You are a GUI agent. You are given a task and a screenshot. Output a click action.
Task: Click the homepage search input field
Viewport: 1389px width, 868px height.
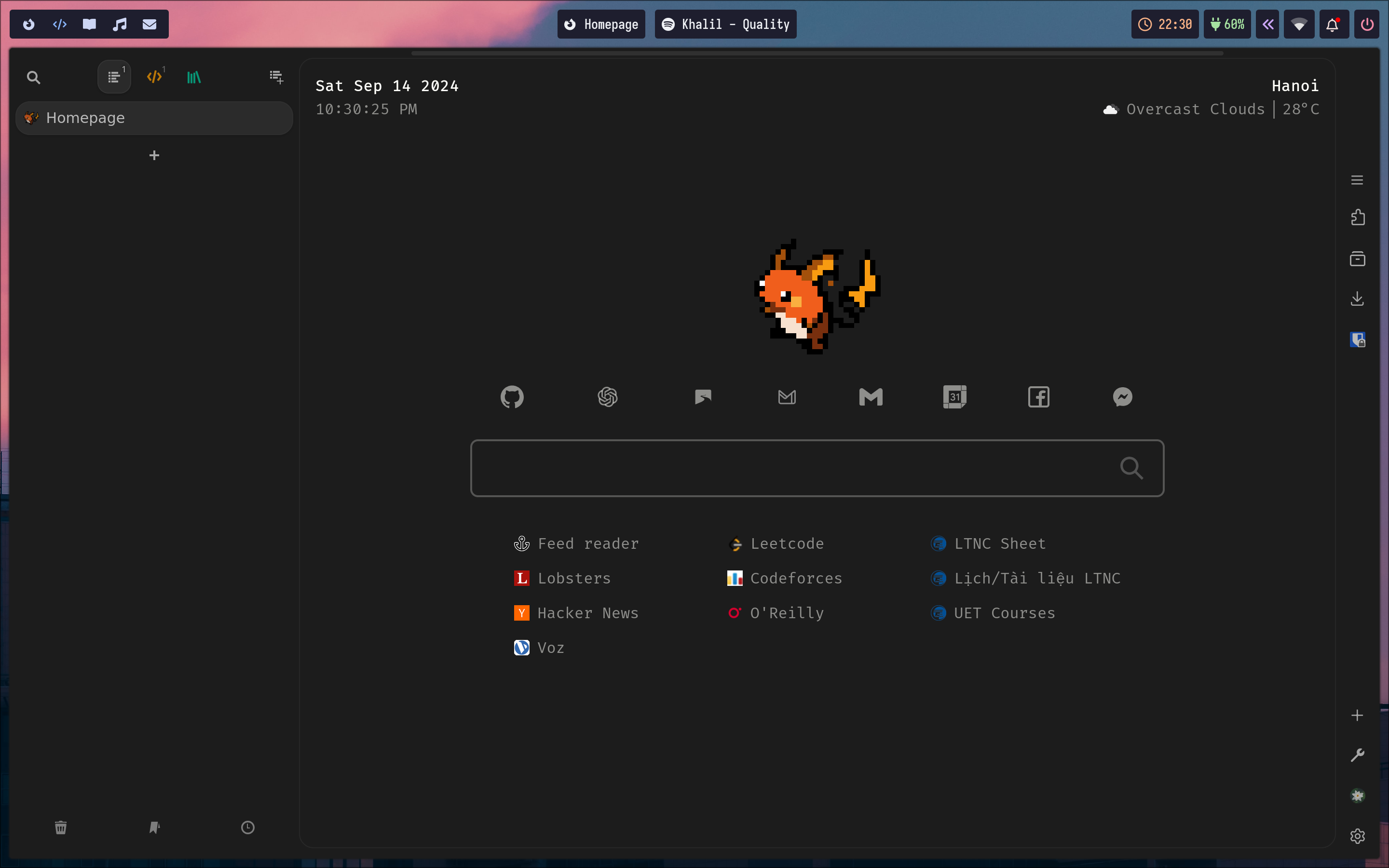tap(792, 468)
